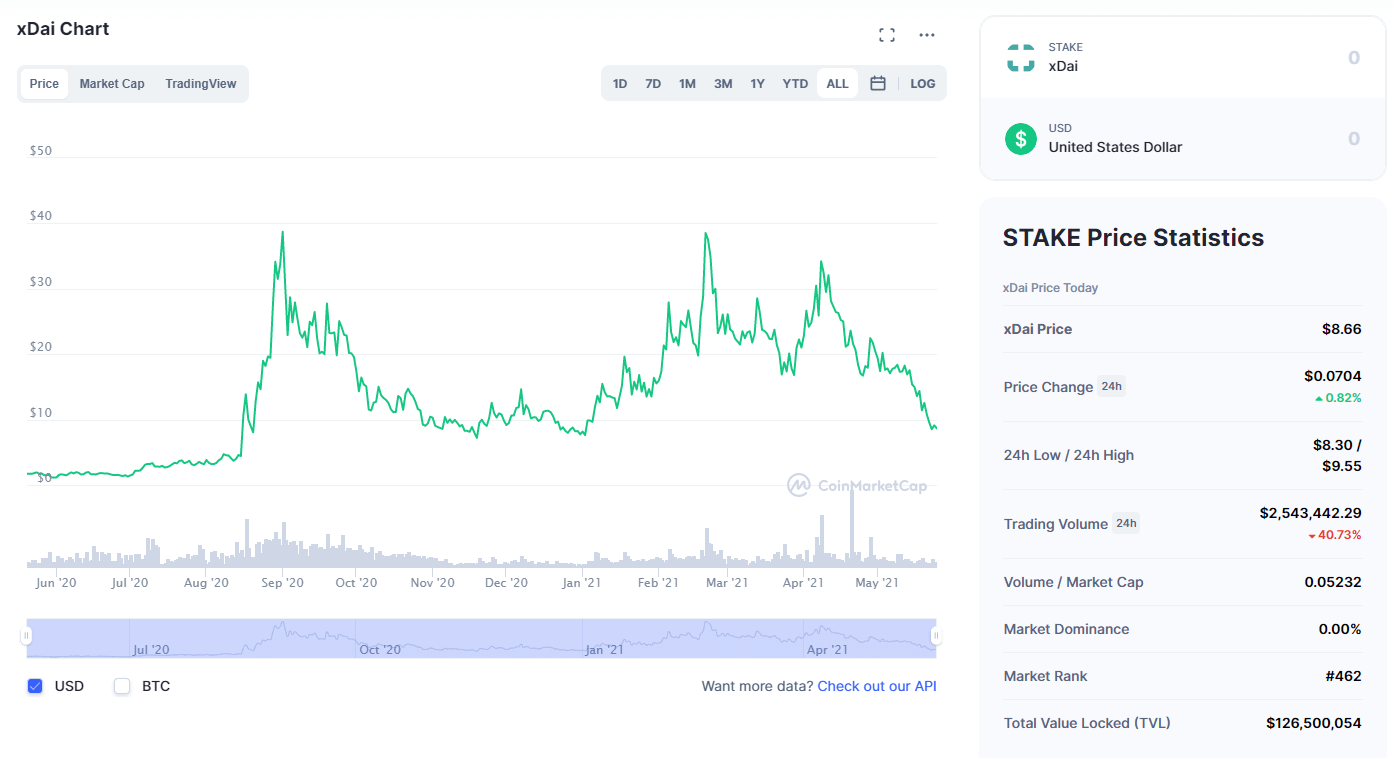Uncheck the USD currency checkbox
Screen dimensions: 1393x758
(35, 686)
